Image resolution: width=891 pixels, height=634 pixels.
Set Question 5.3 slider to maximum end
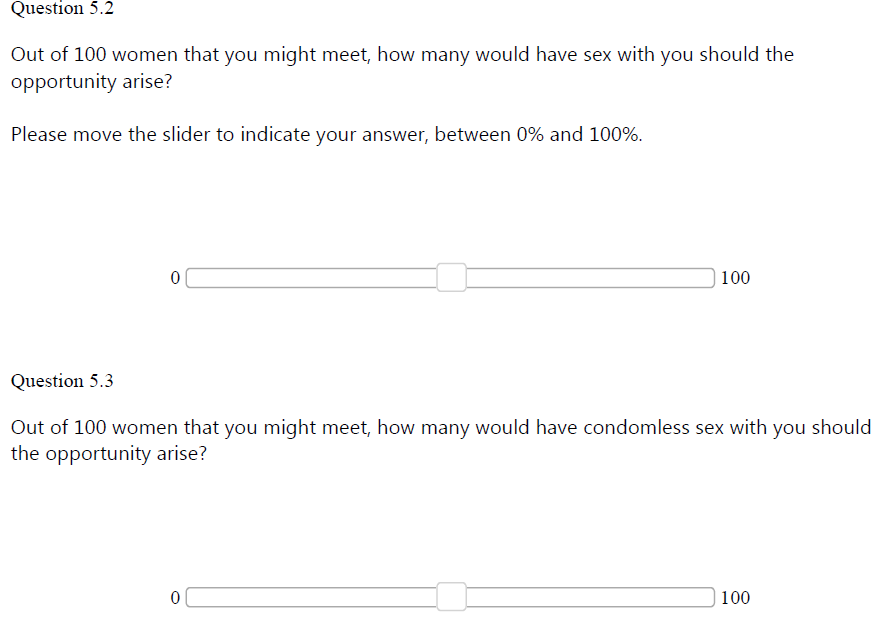coord(712,597)
